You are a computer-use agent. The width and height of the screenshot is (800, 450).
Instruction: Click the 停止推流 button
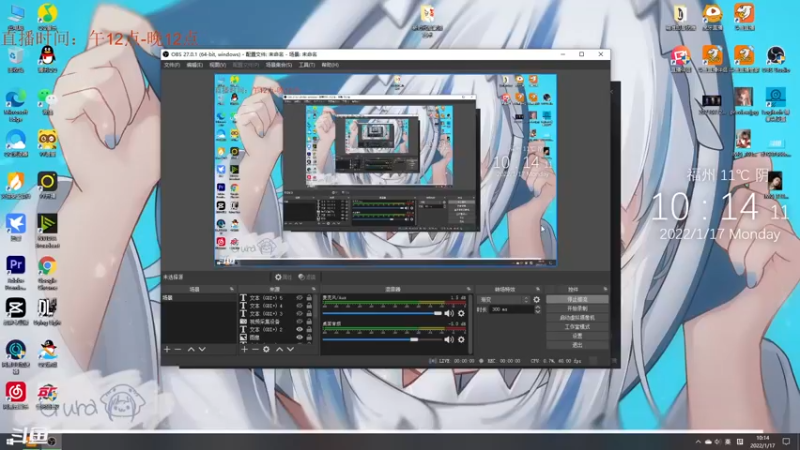click(x=577, y=299)
